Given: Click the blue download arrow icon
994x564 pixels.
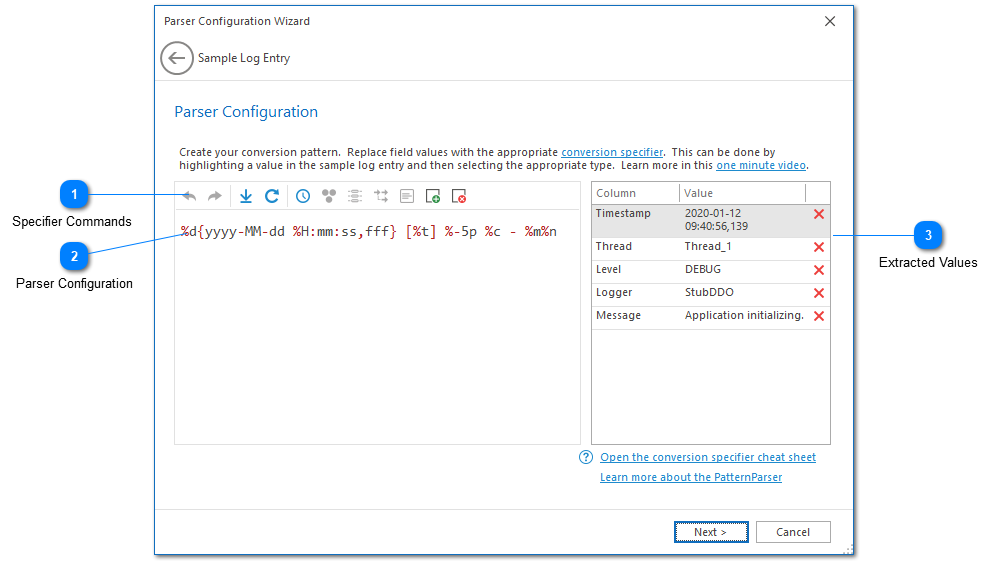Looking at the screenshot, I should 246,196.
